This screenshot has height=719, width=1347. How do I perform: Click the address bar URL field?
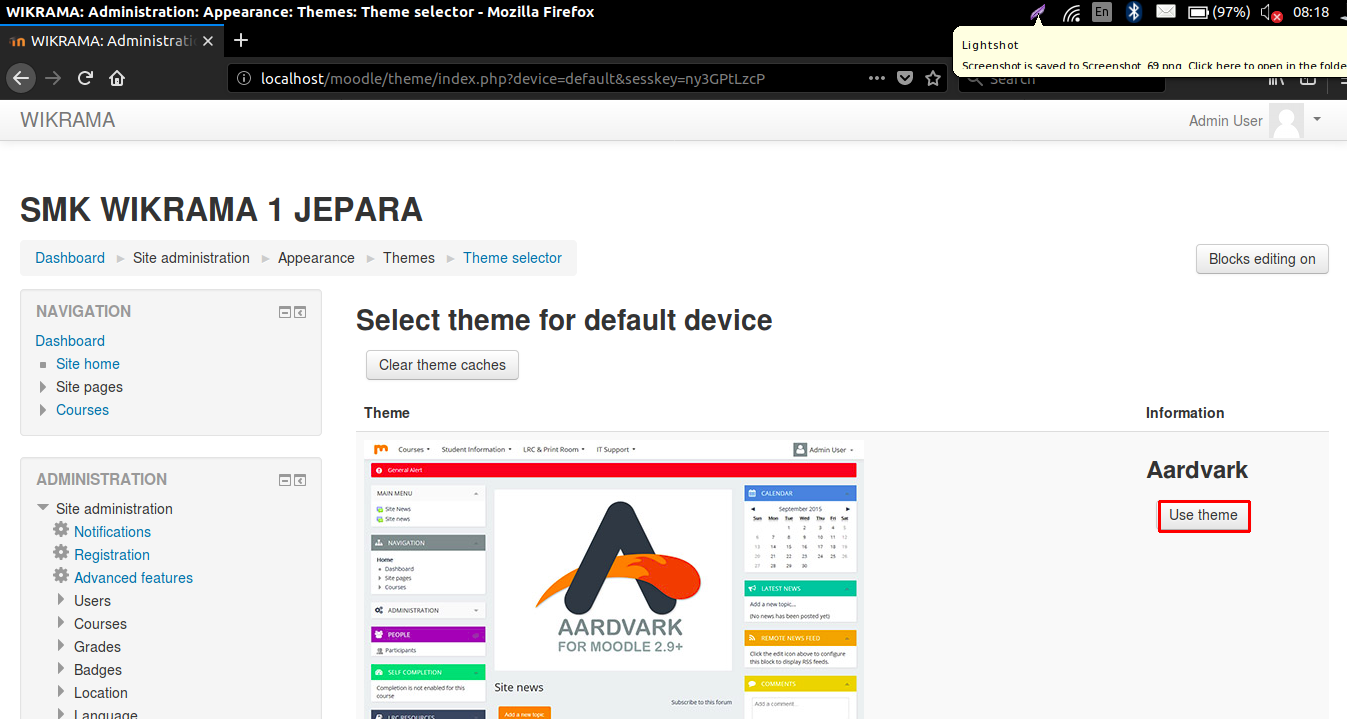(x=560, y=78)
